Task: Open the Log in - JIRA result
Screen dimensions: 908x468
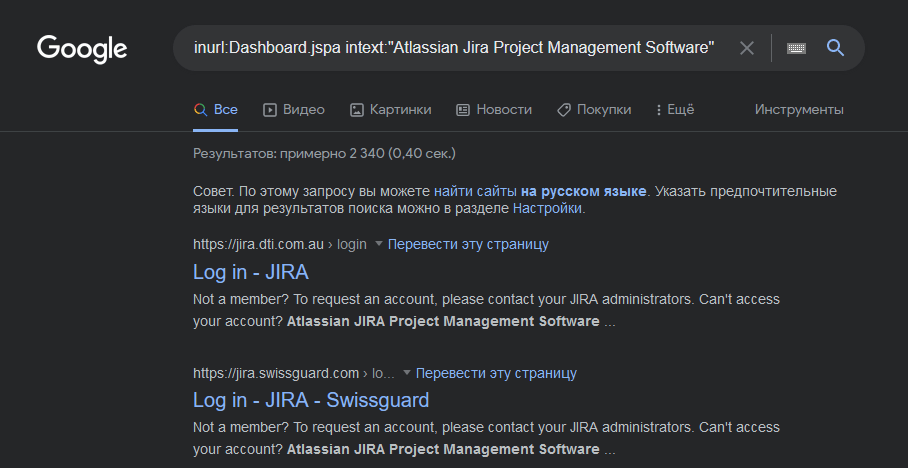Action: point(250,272)
